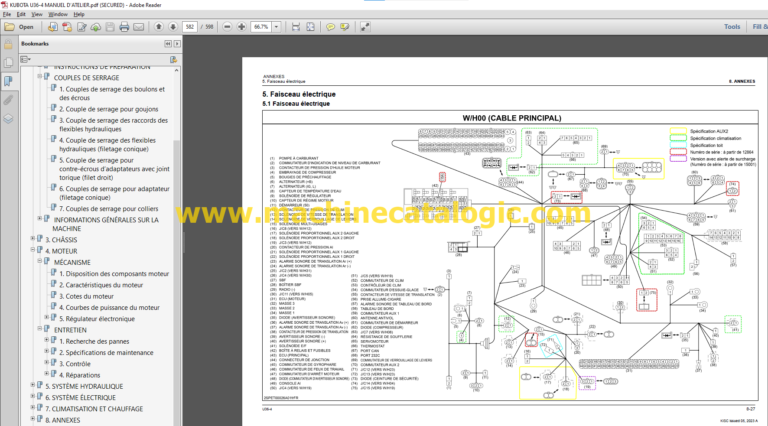Open bookmark 2. Spécifications de maintenance
The height and width of the screenshot is (426, 768).
coord(106,353)
